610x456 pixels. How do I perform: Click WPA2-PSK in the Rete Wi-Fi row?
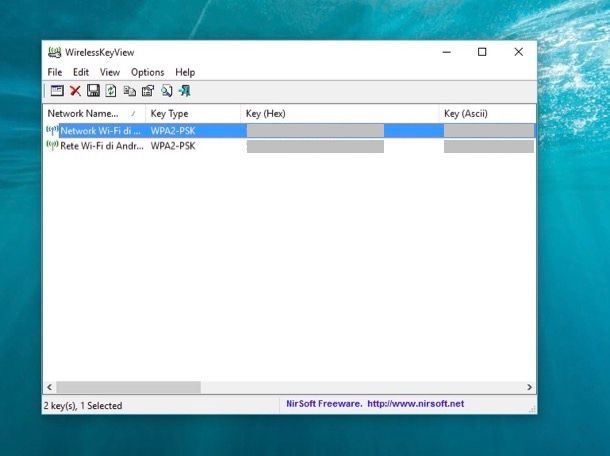[173, 146]
